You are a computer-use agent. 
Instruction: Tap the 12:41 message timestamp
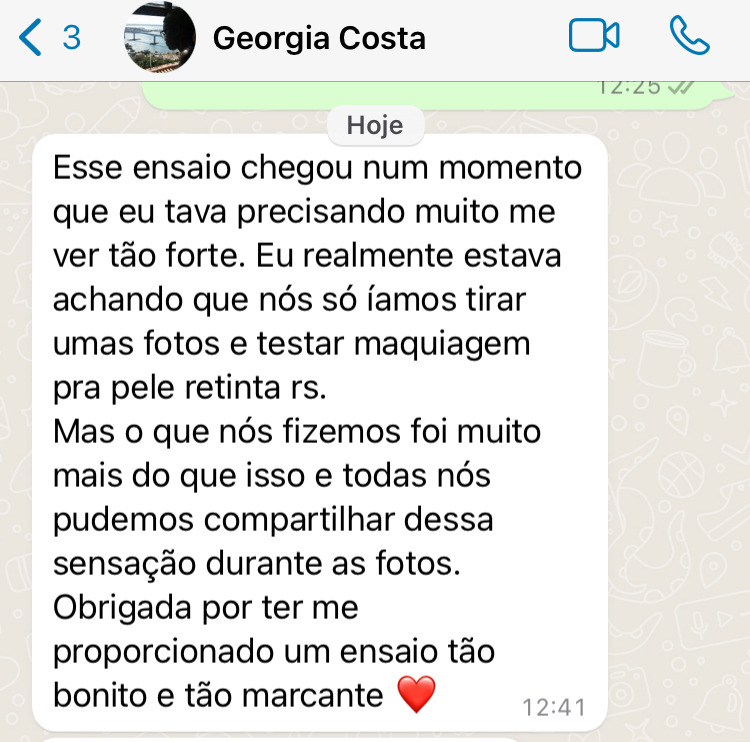554,708
